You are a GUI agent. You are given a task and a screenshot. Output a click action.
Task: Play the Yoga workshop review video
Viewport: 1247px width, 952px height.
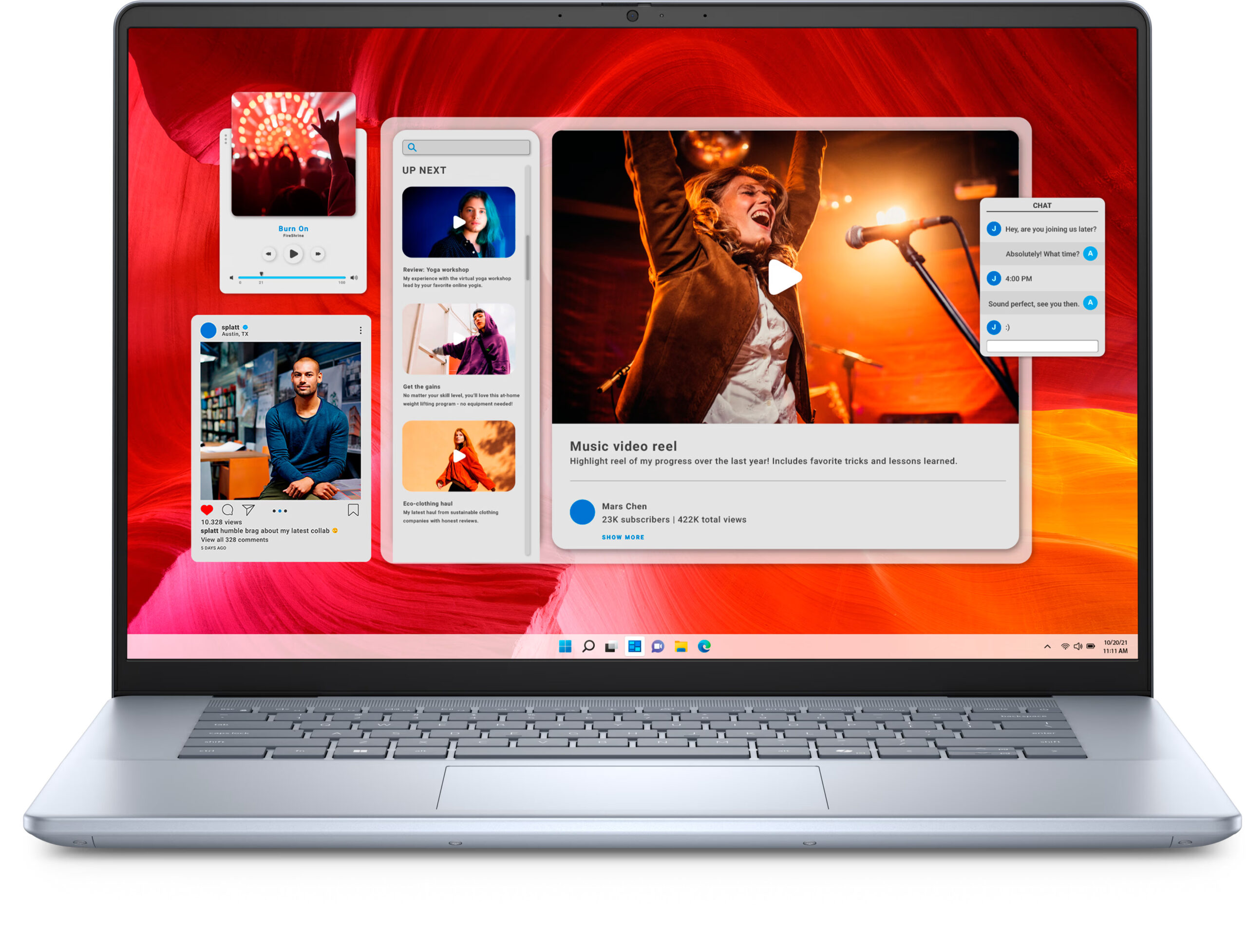458,222
